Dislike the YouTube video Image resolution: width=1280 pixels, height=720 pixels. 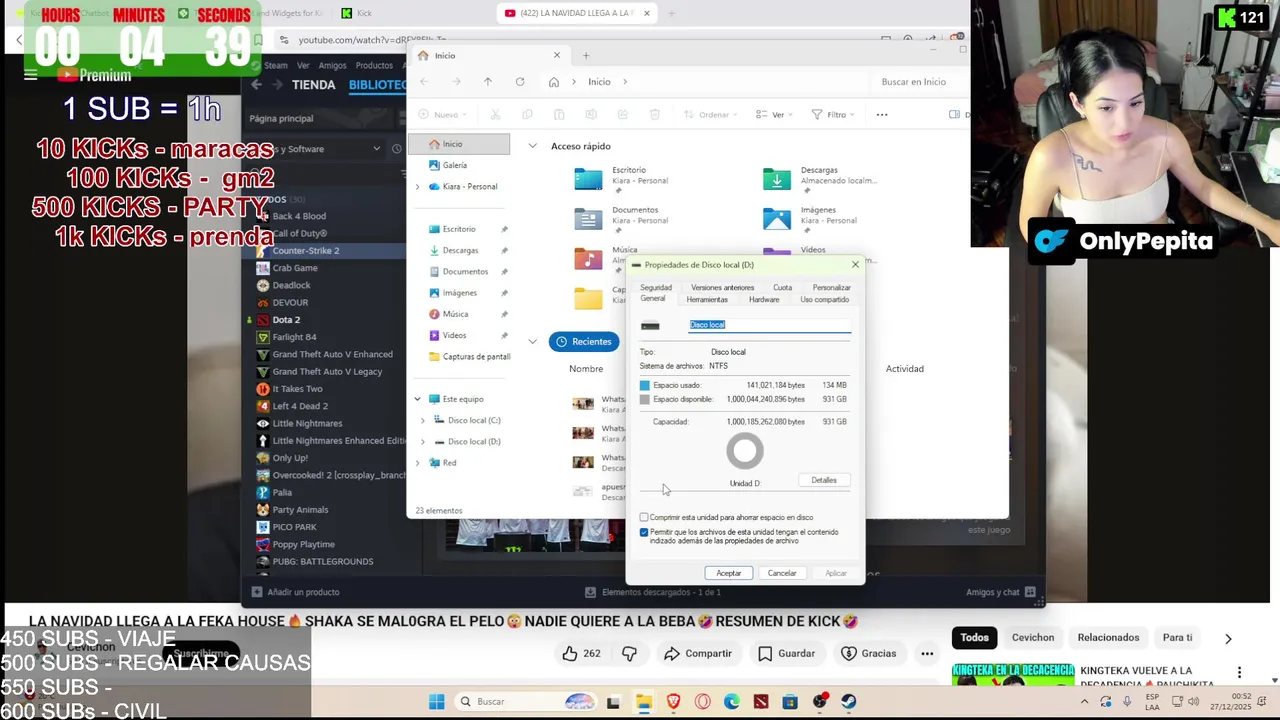click(629, 653)
